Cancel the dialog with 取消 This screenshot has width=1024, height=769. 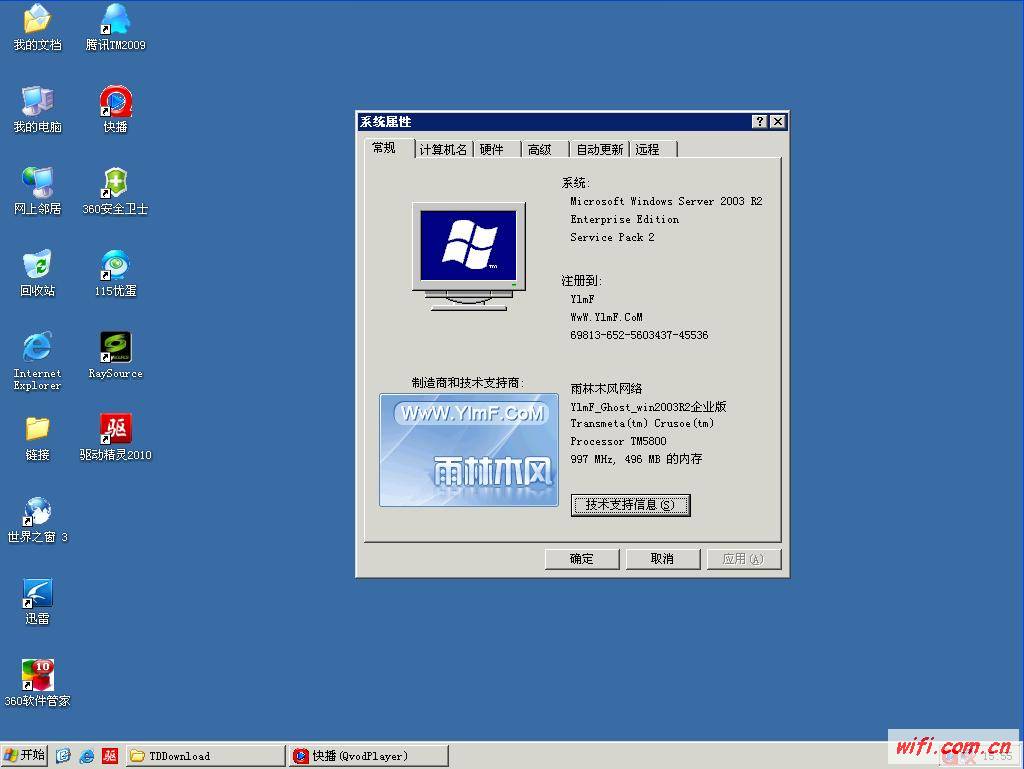(x=663, y=559)
